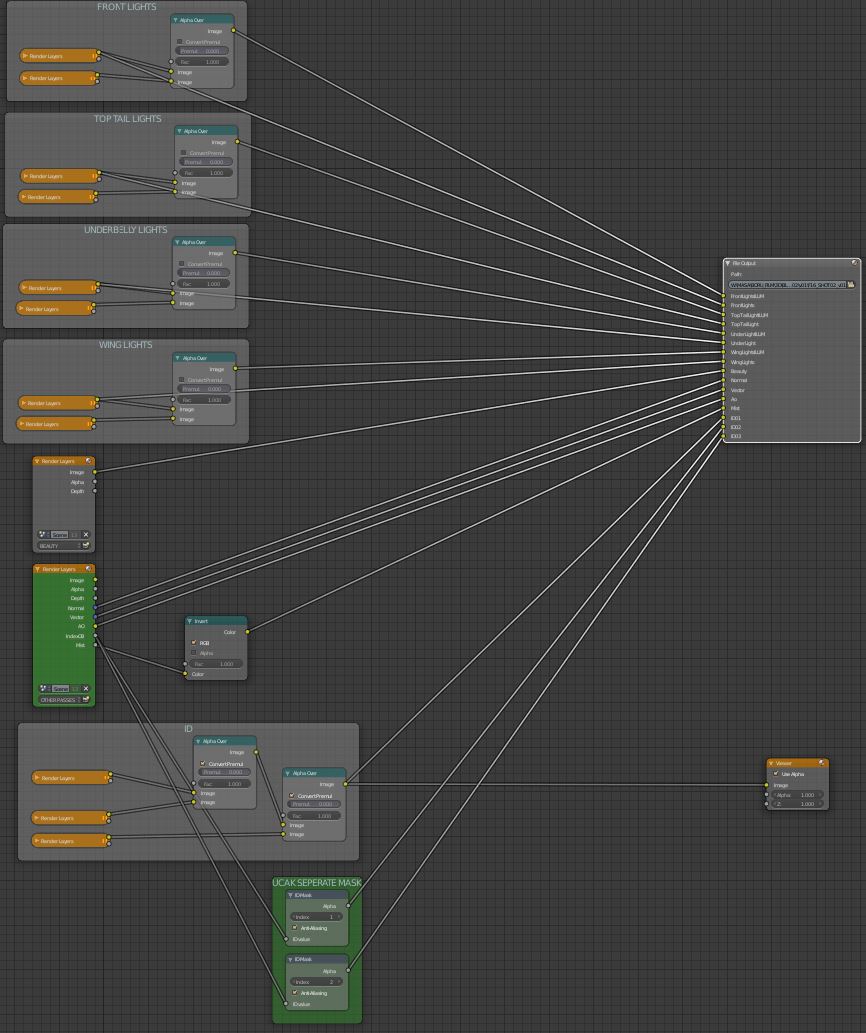Click Scene name field on OTHER PASSES node
This screenshot has height=1033, width=866.
coord(63,688)
